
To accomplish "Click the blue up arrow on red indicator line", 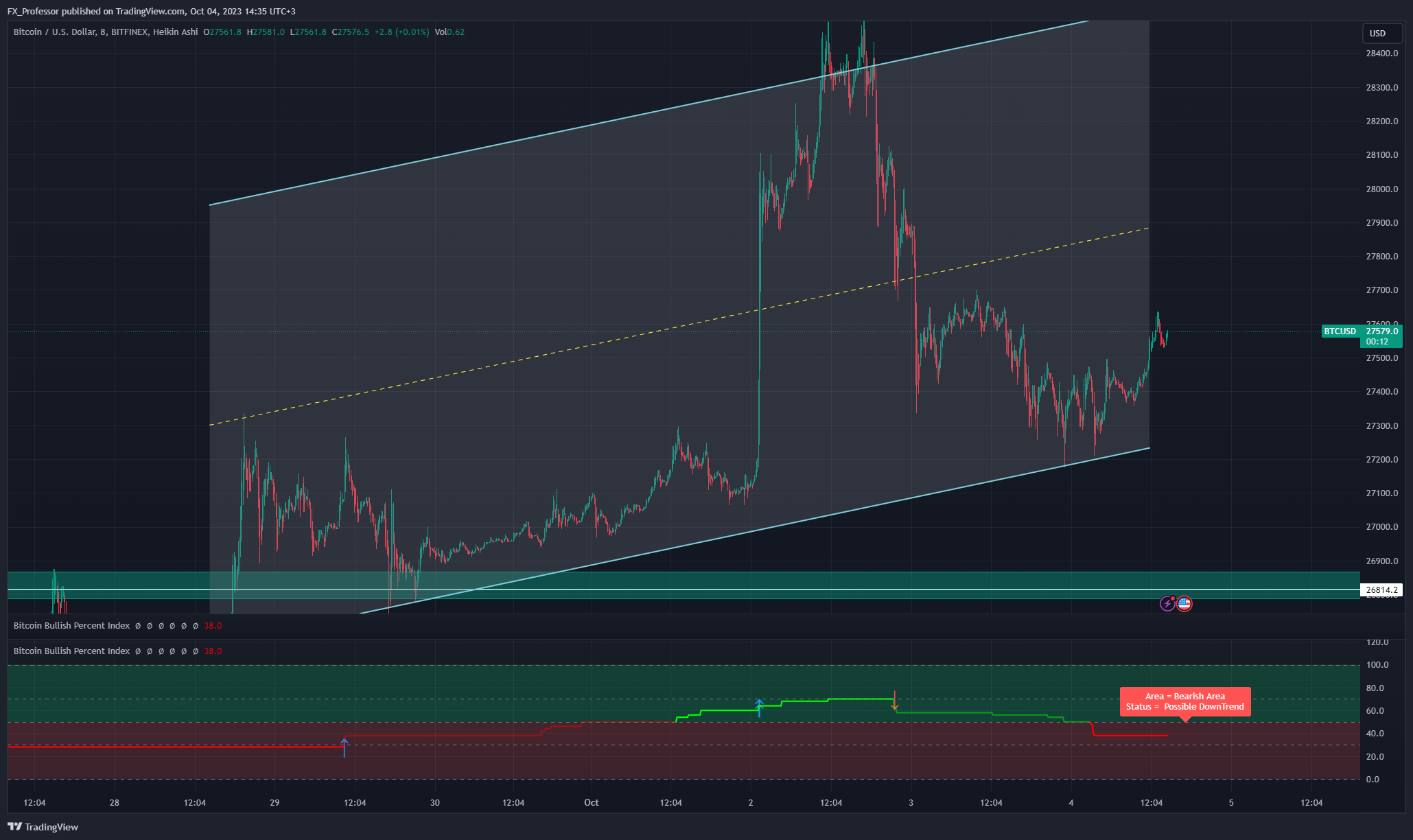I will point(345,747).
